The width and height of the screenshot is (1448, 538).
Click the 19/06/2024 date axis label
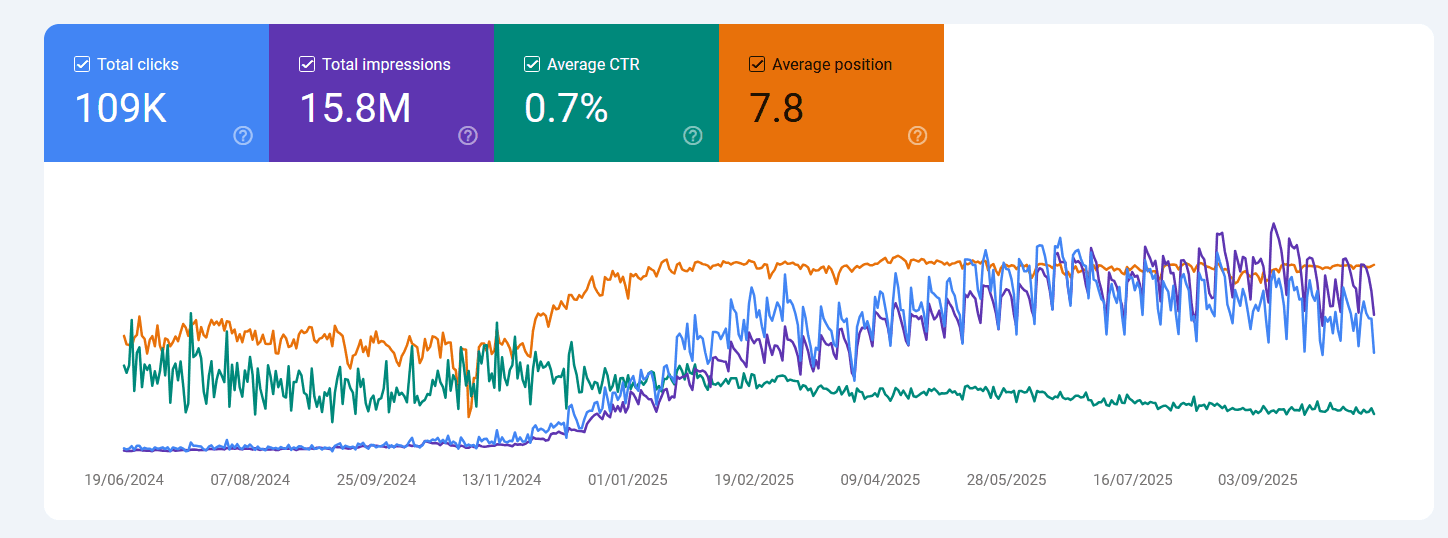click(x=124, y=480)
